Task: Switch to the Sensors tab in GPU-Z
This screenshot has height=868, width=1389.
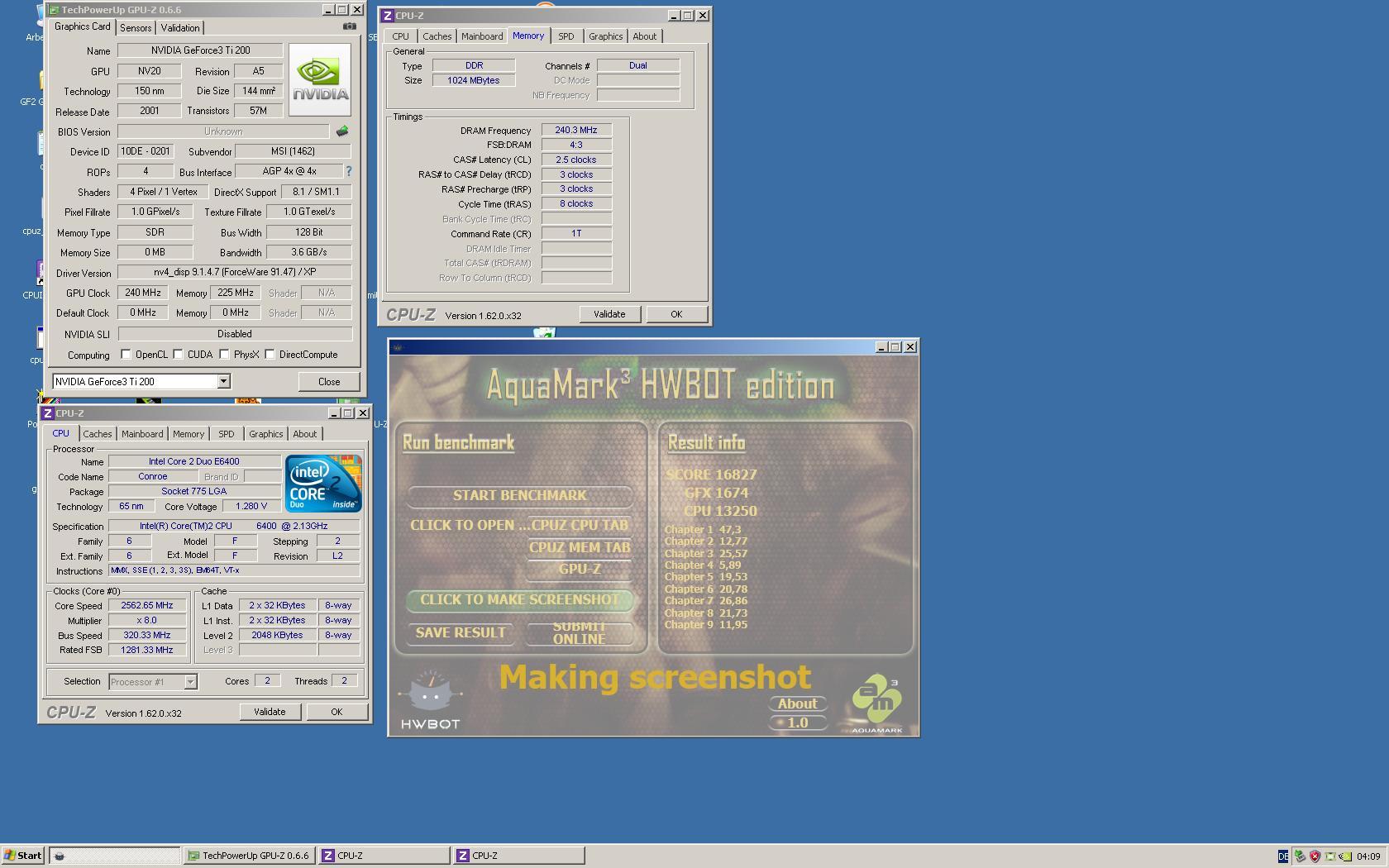Action: point(136,27)
